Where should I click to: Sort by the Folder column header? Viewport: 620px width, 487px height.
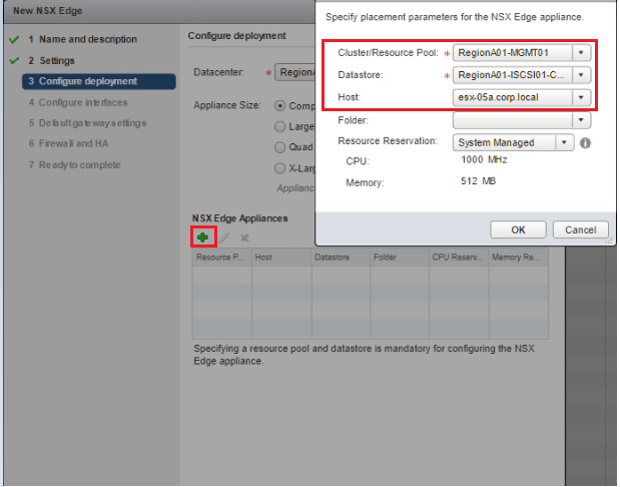point(400,257)
